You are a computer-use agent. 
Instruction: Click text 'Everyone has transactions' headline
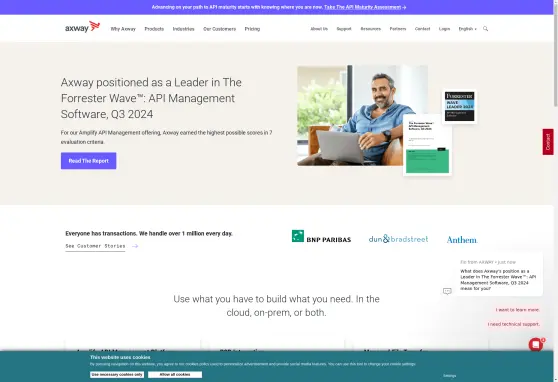pyautogui.click(x=149, y=234)
